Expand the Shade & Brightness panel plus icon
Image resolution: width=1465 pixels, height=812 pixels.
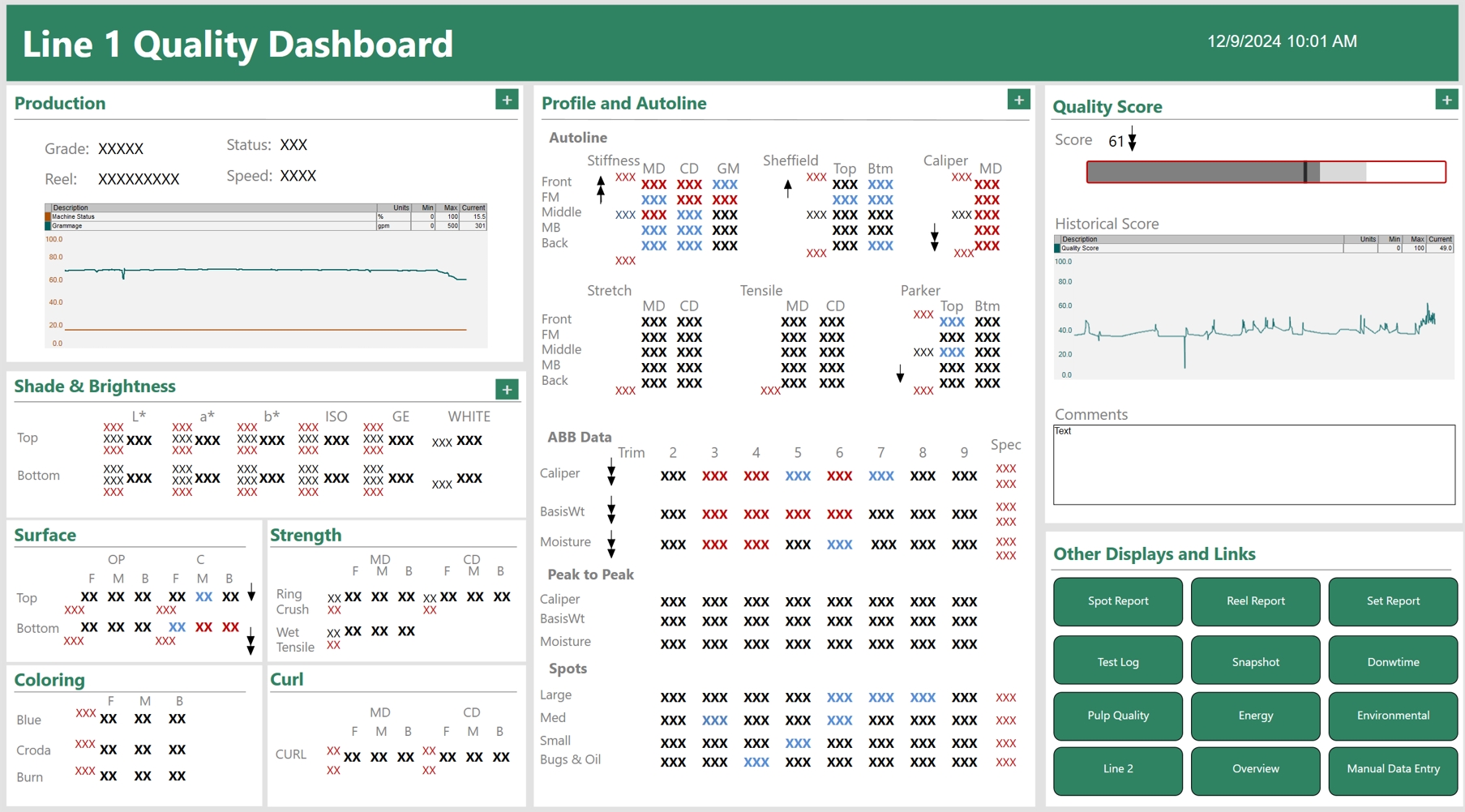point(507,389)
